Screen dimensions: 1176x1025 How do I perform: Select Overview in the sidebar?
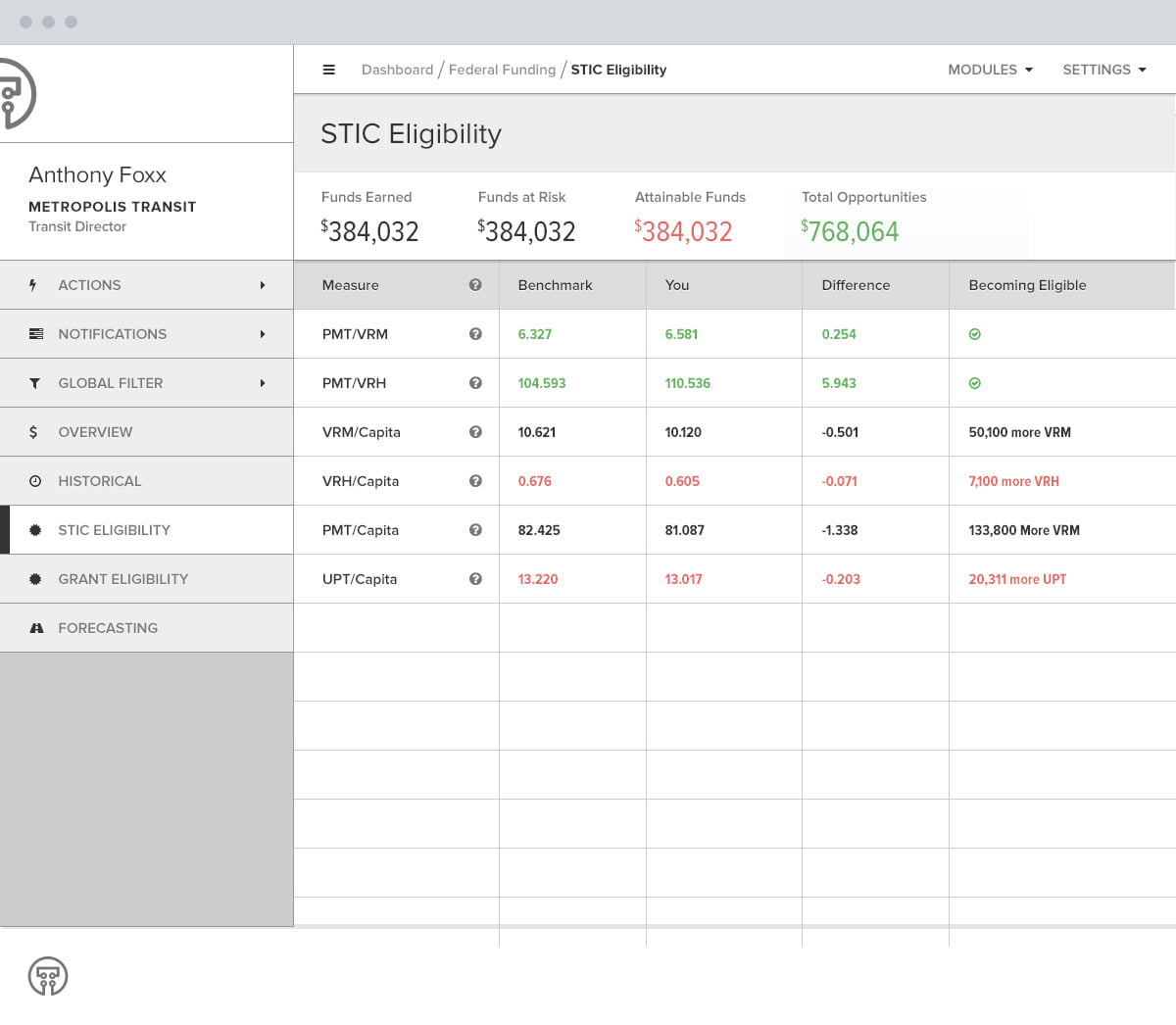pyautogui.click(x=147, y=432)
